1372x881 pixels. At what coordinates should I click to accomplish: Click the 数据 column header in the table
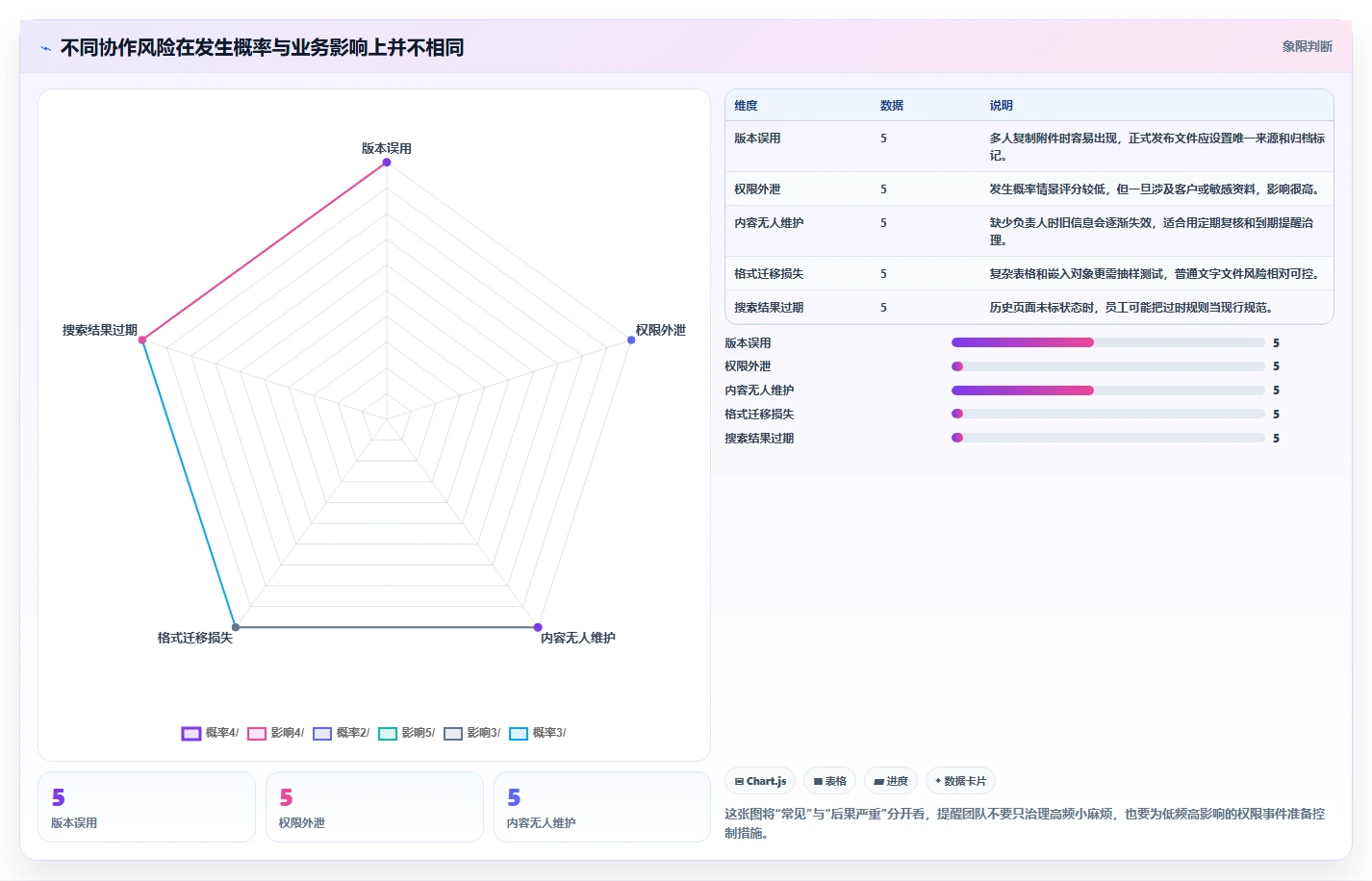coord(892,106)
